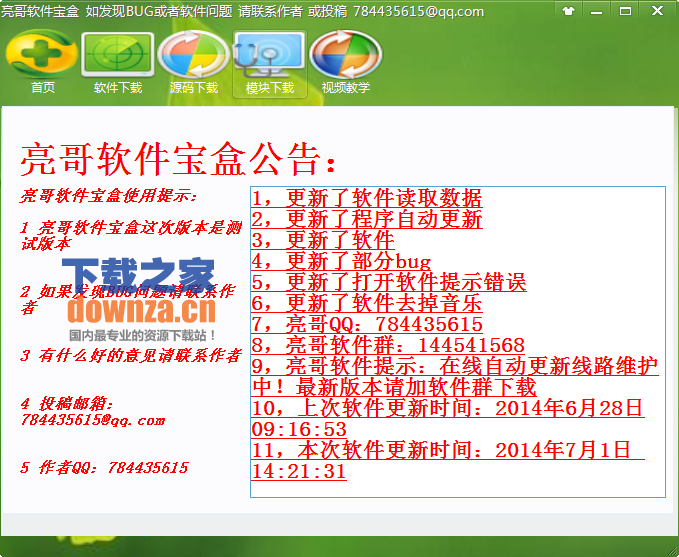Click link 10 上次软件更新时间
The image size is (679, 557).
pyautogui.click(x=448, y=418)
